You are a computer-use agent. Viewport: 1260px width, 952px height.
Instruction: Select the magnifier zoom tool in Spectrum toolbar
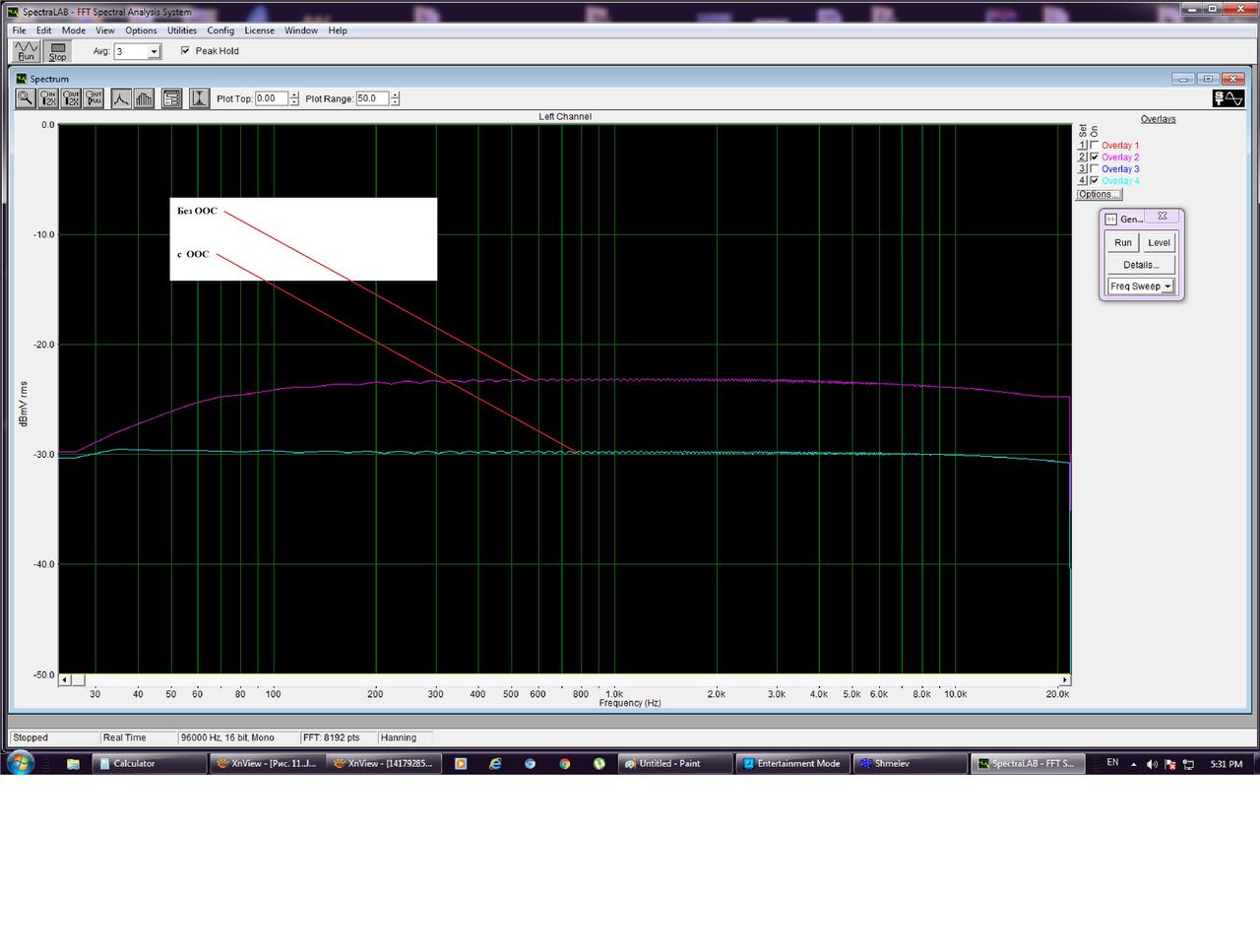click(26, 98)
